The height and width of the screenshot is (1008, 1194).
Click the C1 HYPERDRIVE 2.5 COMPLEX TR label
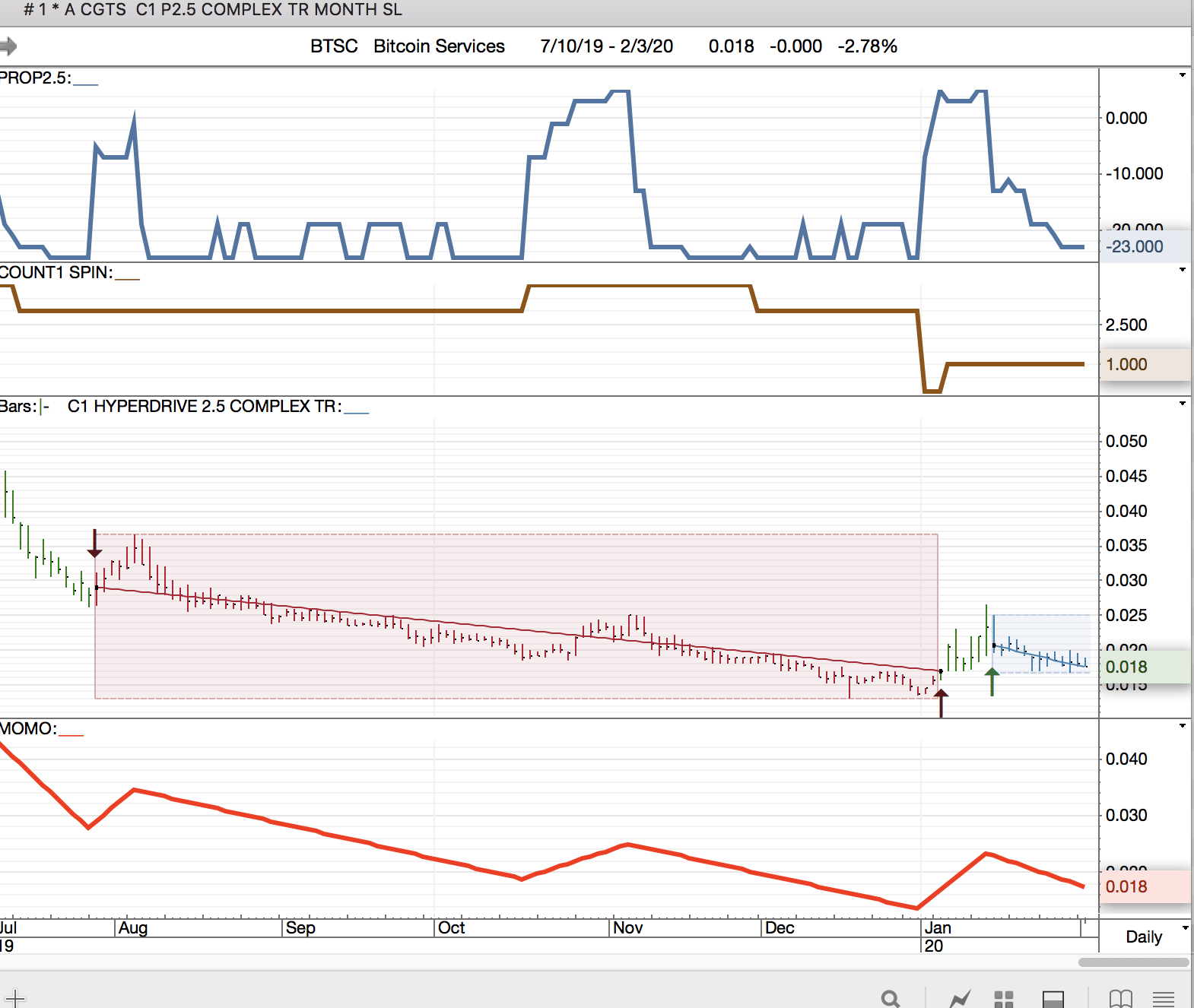[x=218, y=407]
